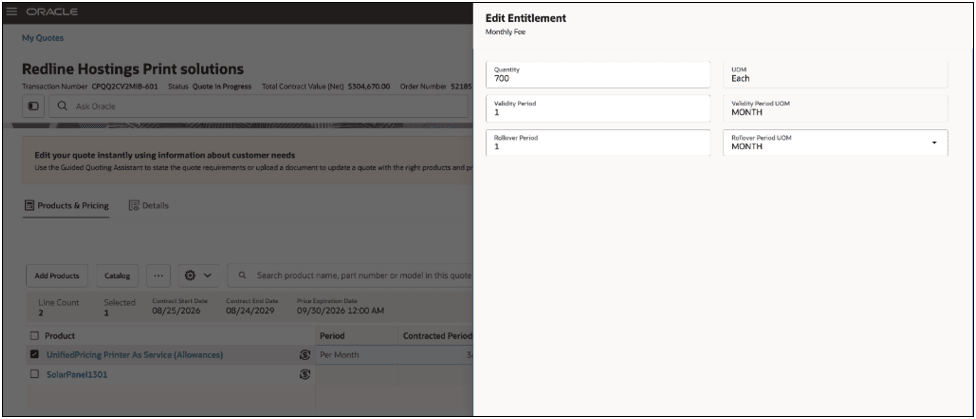The image size is (976, 419).
Task: Click the subscription icon on UnifiedPricing Printer row
Action: point(304,355)
